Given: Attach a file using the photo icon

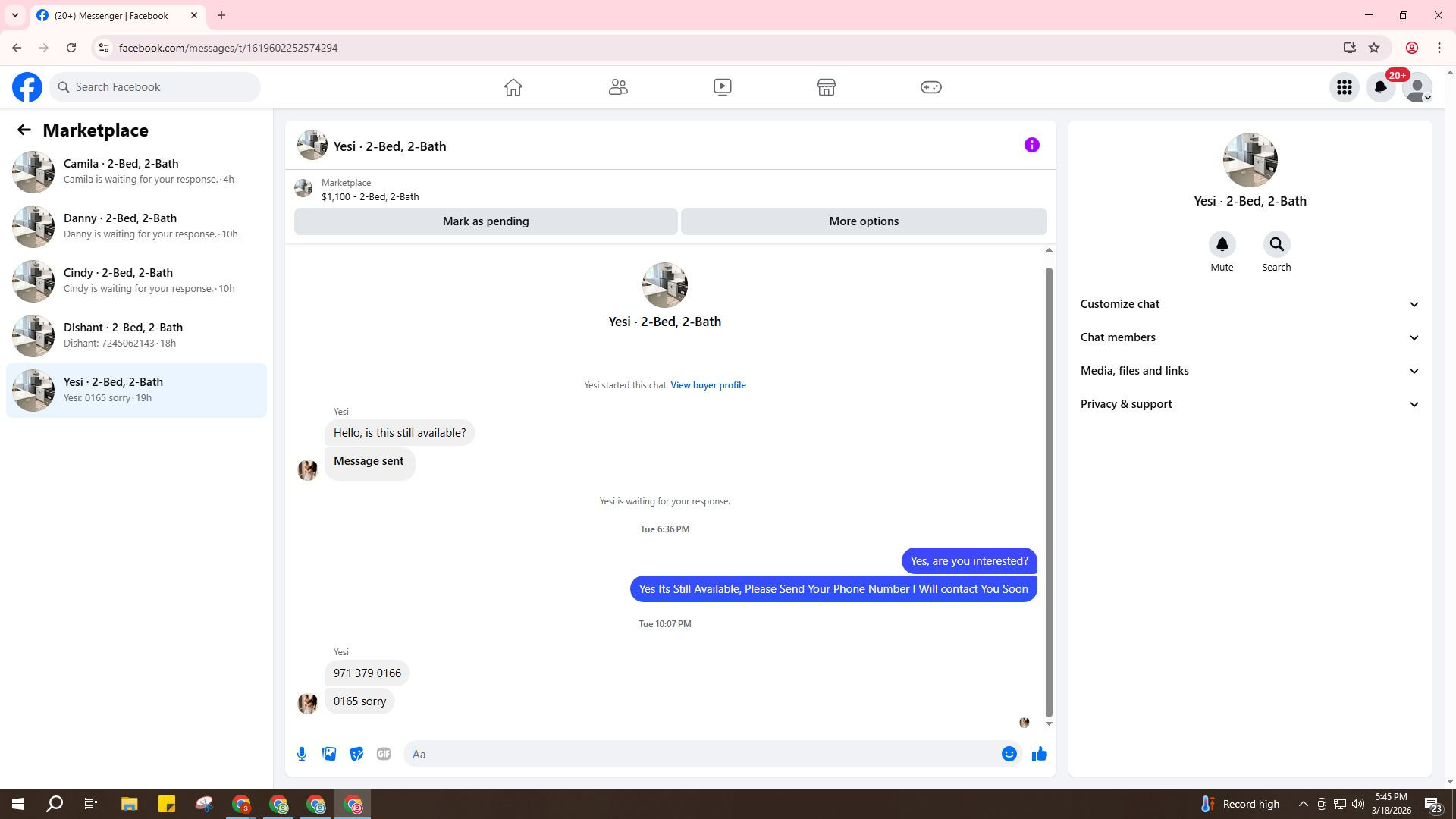Looking at the screenshot, I should click(329, 754).
